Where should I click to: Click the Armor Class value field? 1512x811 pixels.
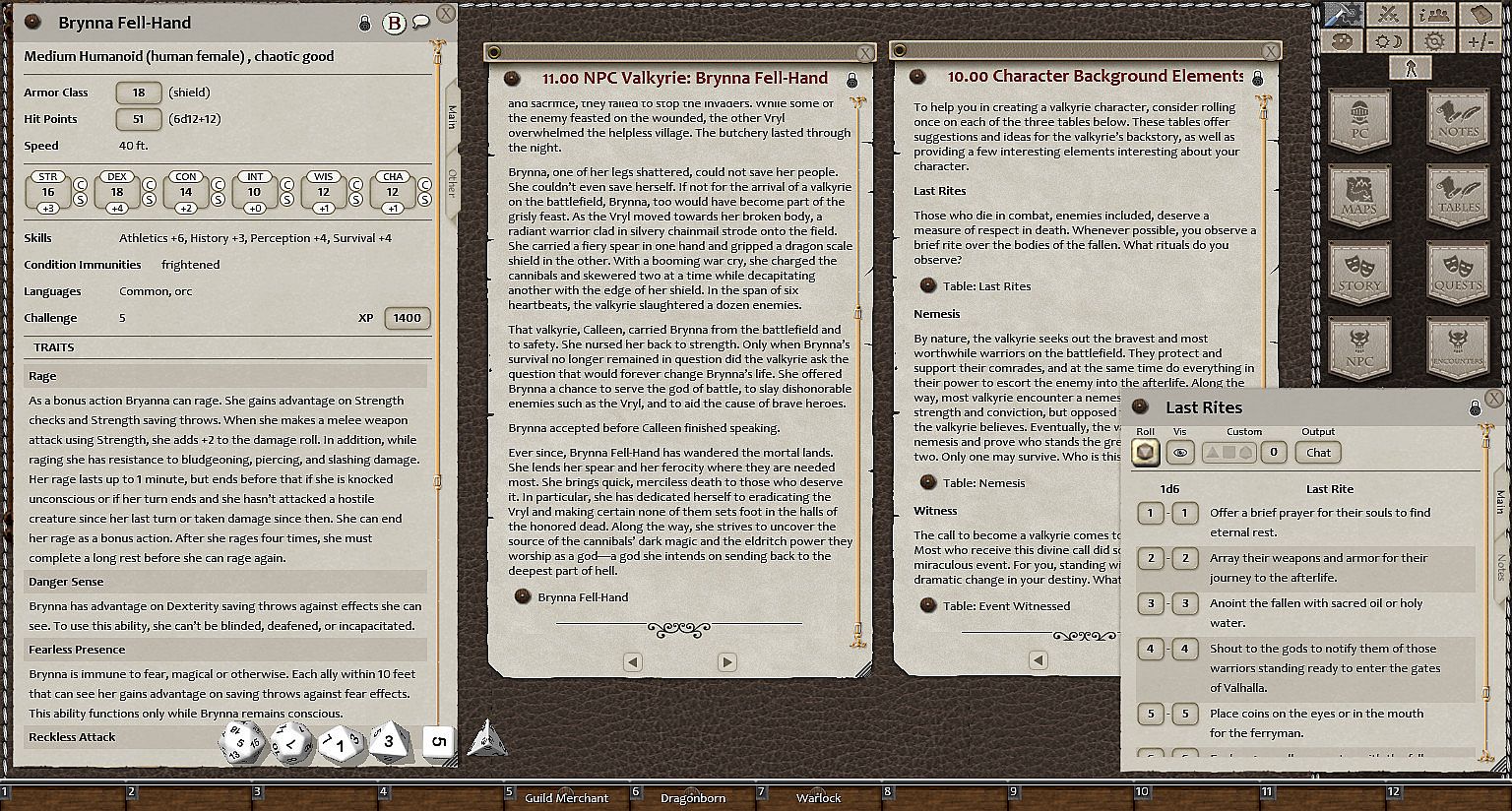[x=139, y=93]
